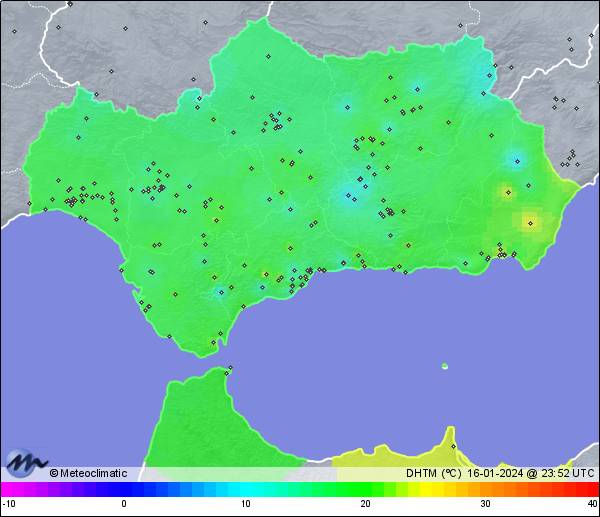Select the station on the eastern cyan cold spot
600x517 pixels.
click(x=517, y=161)
